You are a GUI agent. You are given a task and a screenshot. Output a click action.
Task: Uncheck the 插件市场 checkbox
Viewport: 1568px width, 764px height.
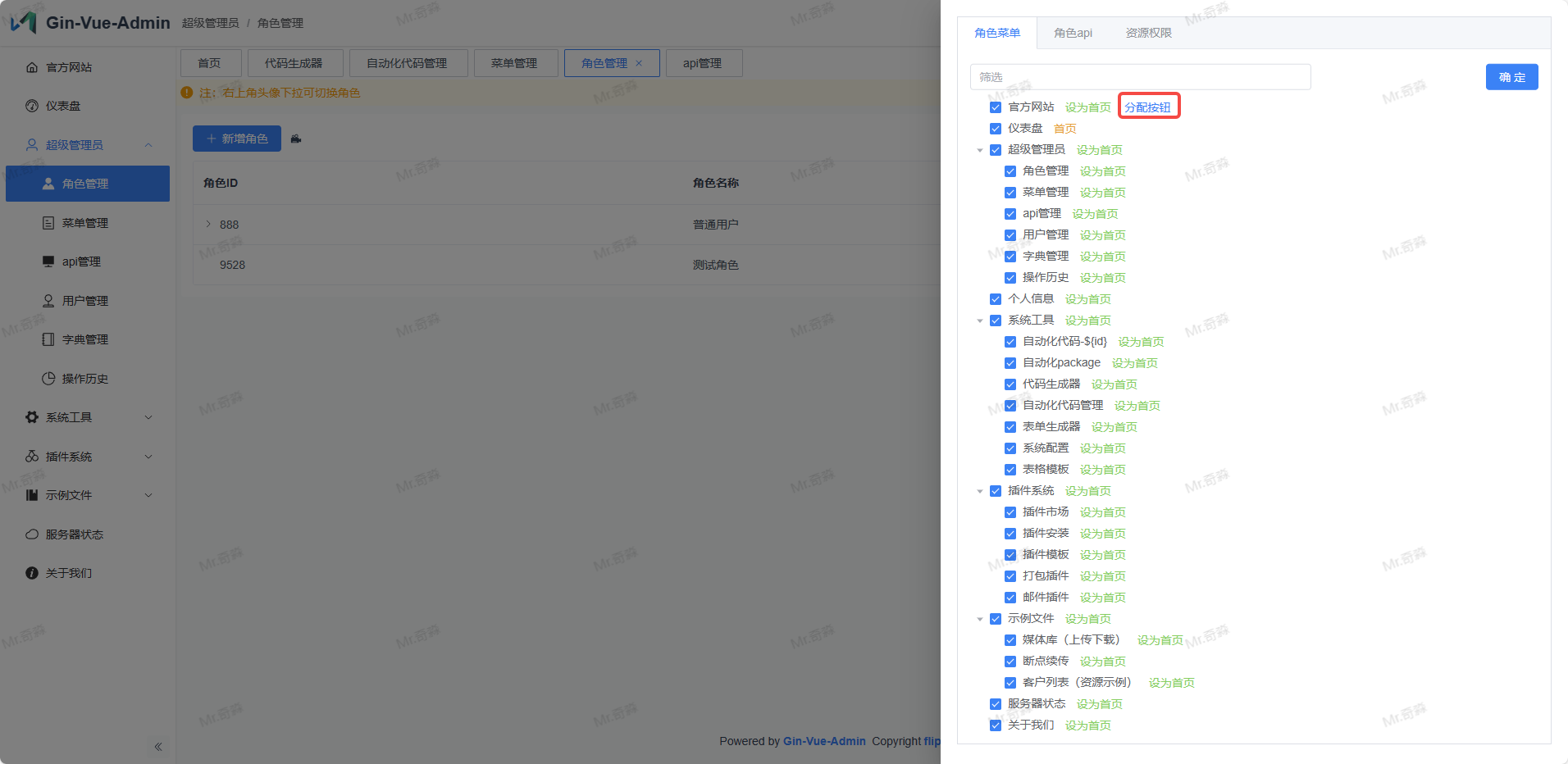pos(1010,512)
